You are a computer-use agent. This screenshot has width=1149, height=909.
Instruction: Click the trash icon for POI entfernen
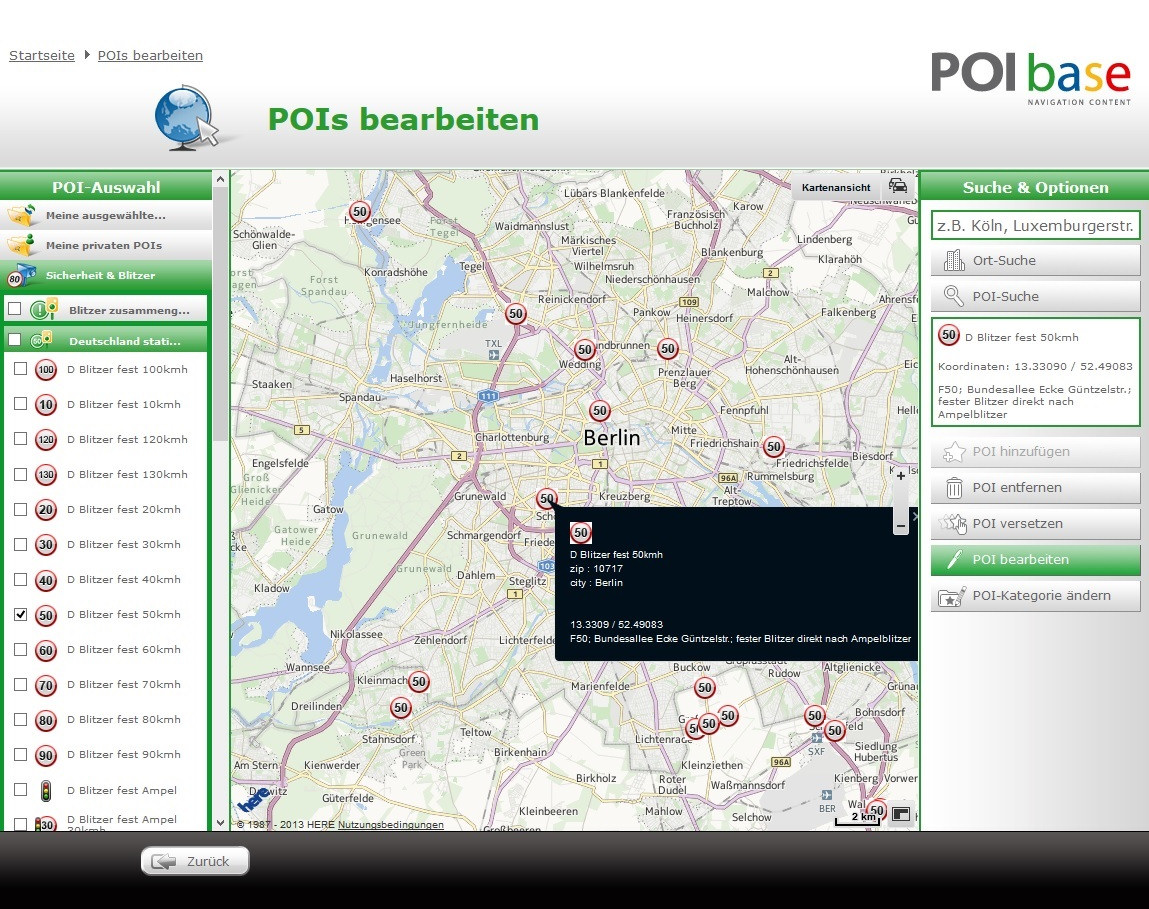pos(954,488)
